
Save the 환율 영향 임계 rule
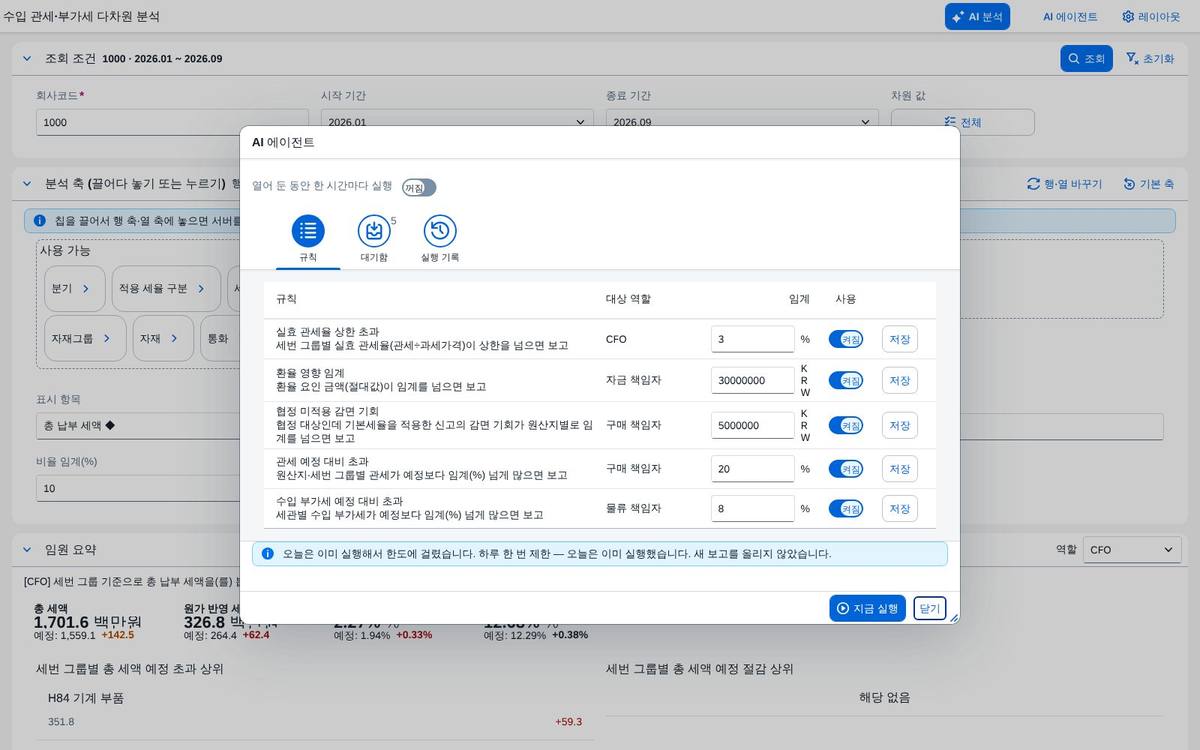(x=900, y=380)
